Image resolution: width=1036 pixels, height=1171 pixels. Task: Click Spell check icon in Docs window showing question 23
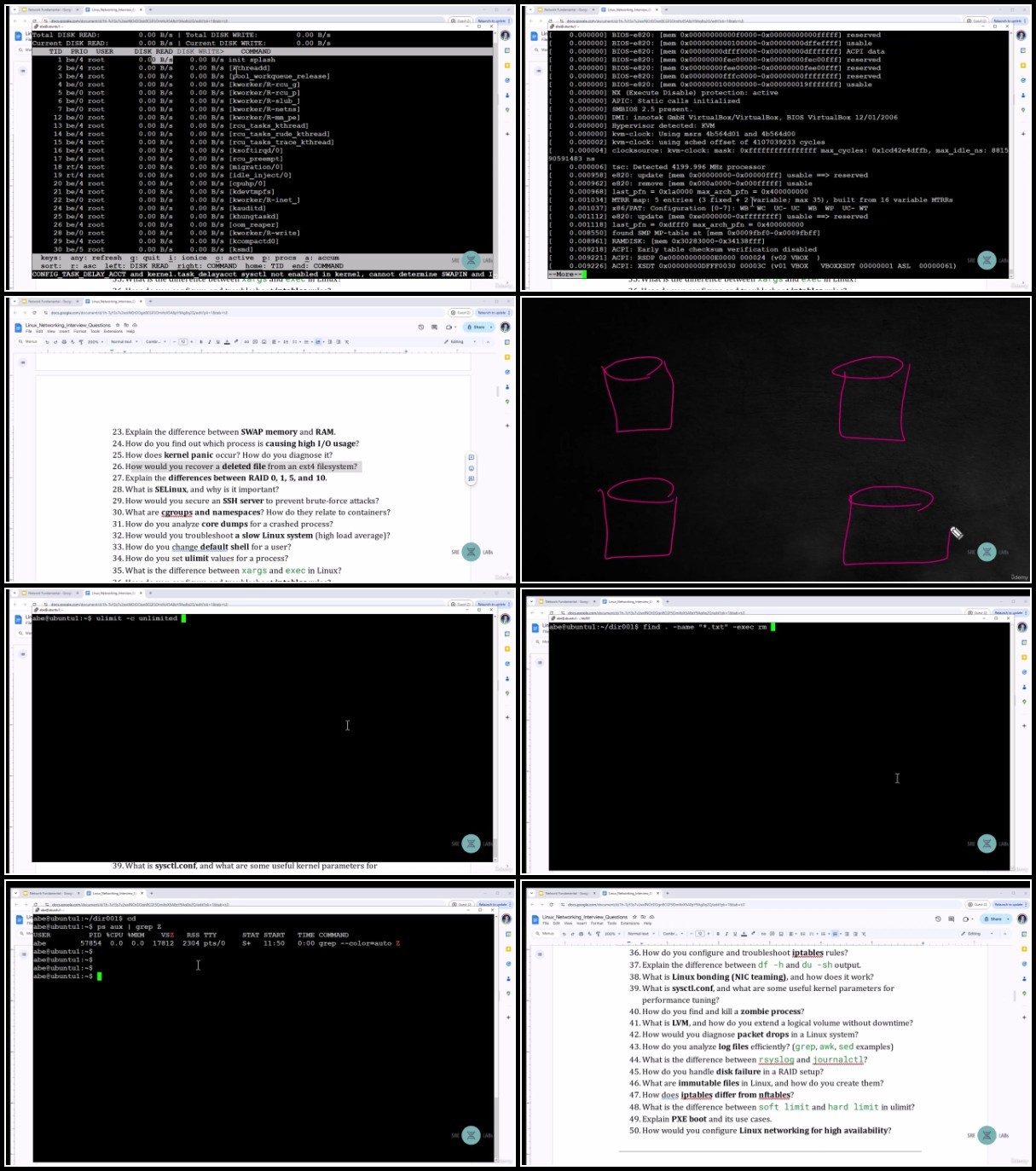point(72,341)
